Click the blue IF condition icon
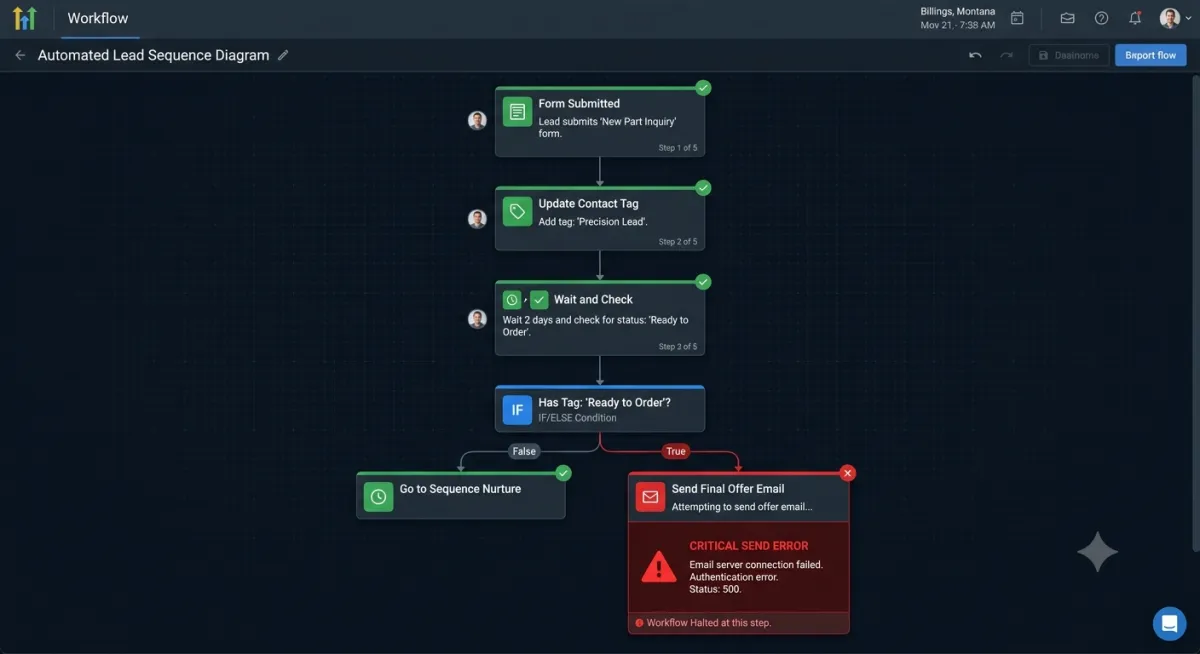 [517, 410]
